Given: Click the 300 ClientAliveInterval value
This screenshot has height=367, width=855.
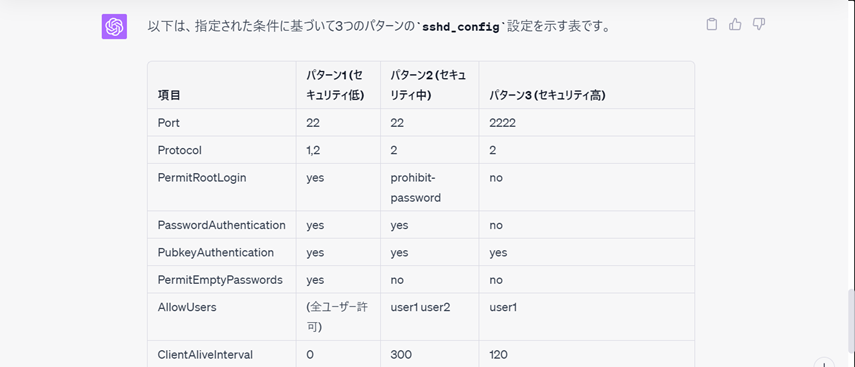Looking at the screenshot, I should pyautogui.click(x=401, y=354).
